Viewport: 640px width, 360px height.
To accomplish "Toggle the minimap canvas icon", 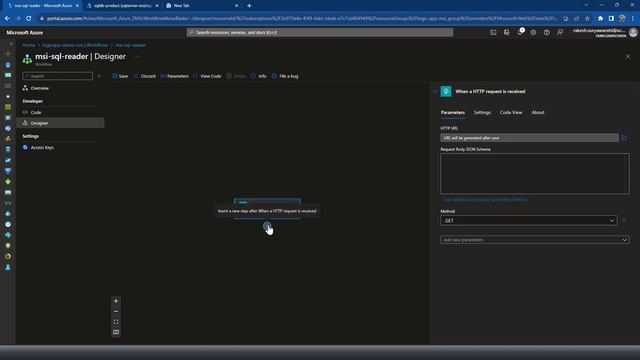I will coord(116,332).
